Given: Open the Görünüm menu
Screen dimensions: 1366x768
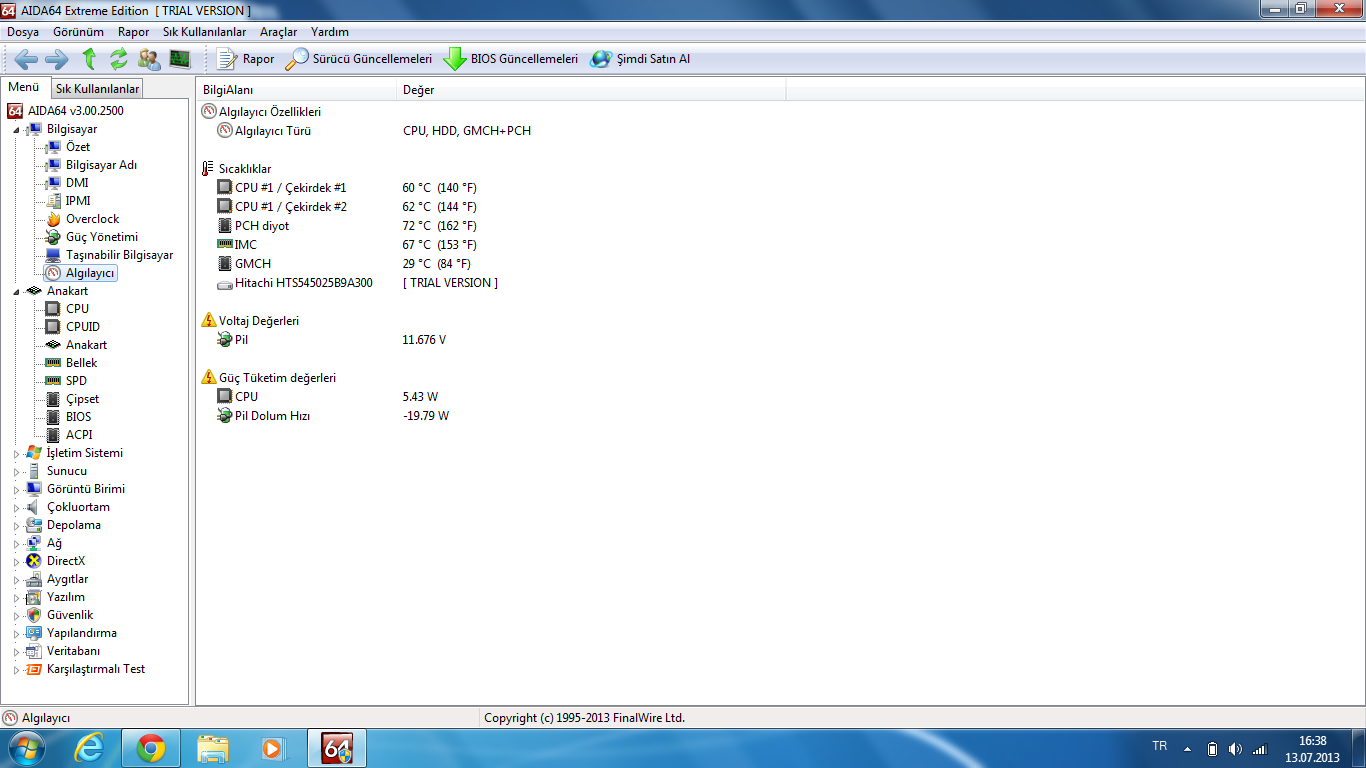Looking at the screenshot, I should click(x=78, y=32).
